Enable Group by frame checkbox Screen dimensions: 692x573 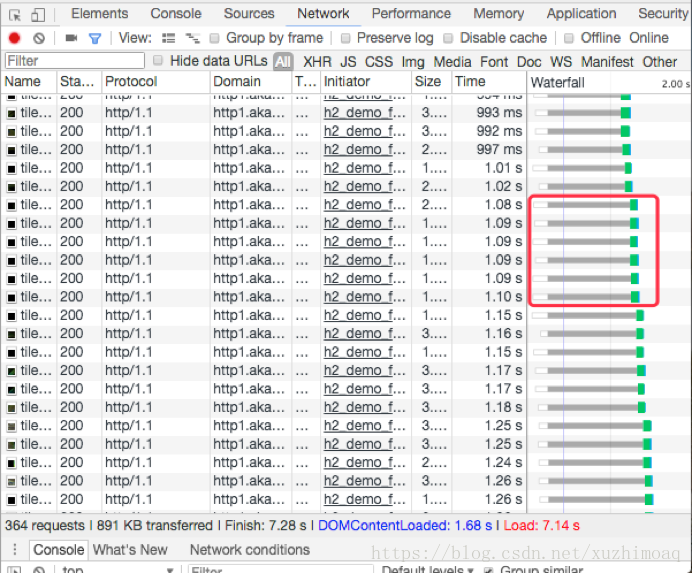tap(214, 38)
